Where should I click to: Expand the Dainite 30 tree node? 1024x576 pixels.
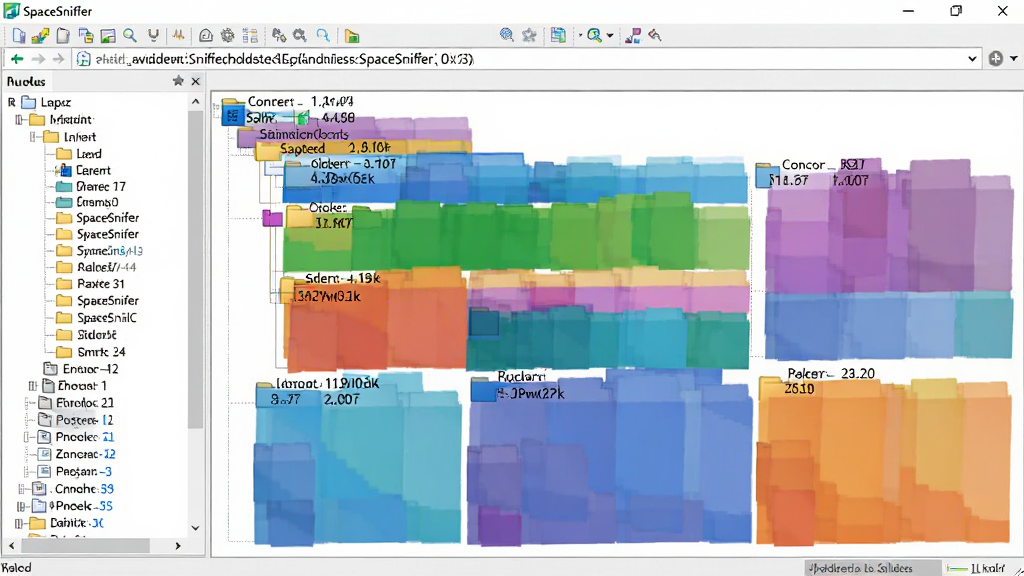click(x=20, y=523)
